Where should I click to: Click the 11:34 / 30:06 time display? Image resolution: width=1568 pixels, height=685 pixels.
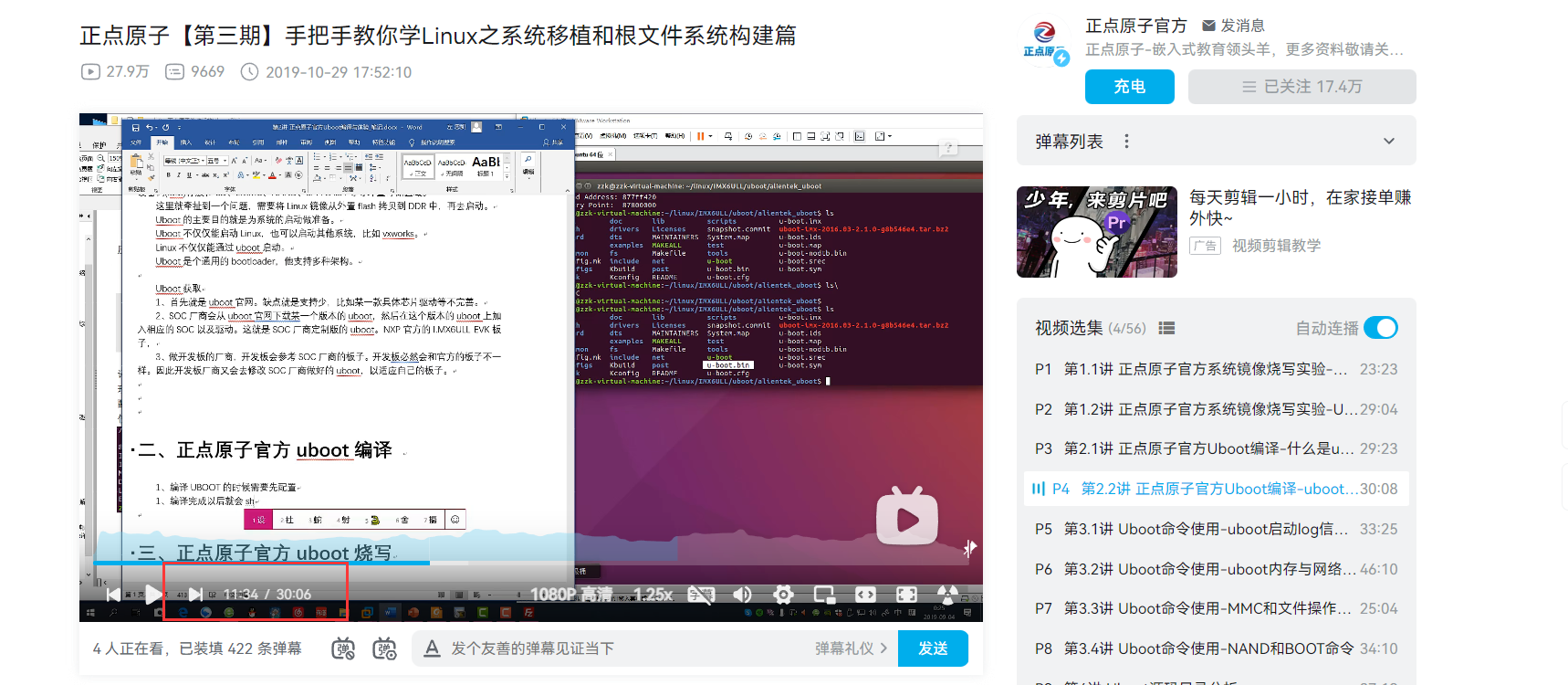click(267, 595)
